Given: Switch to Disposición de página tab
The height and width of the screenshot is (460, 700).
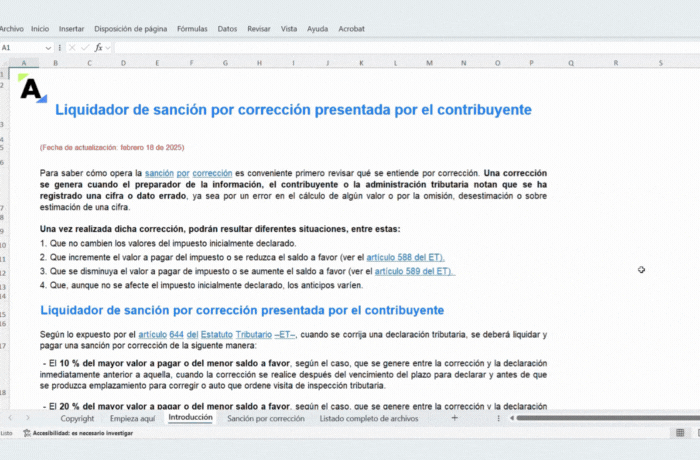Looking at the screenshot, I should coord(130,29).
